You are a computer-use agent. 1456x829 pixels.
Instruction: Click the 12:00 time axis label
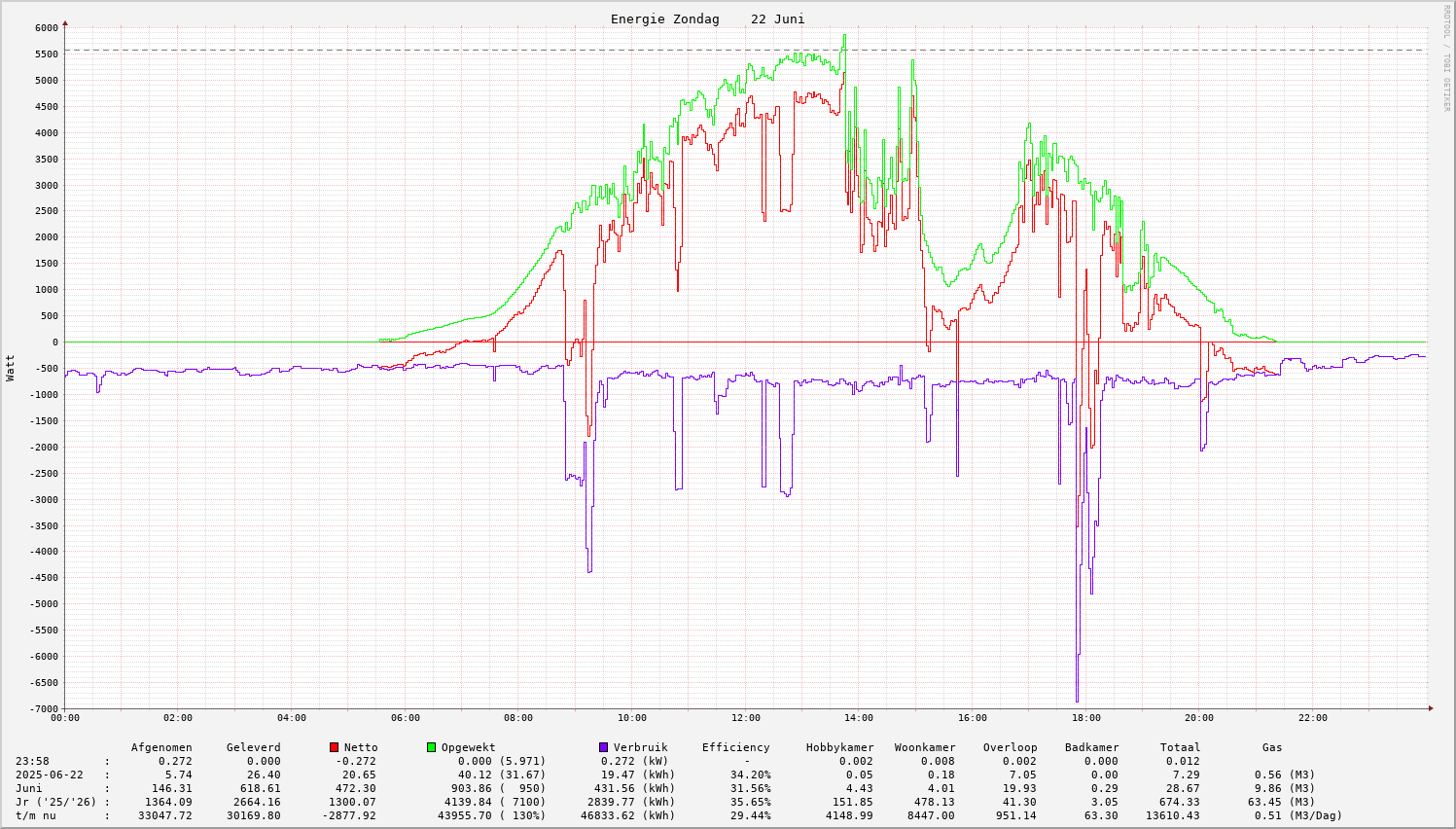[745, 718]
